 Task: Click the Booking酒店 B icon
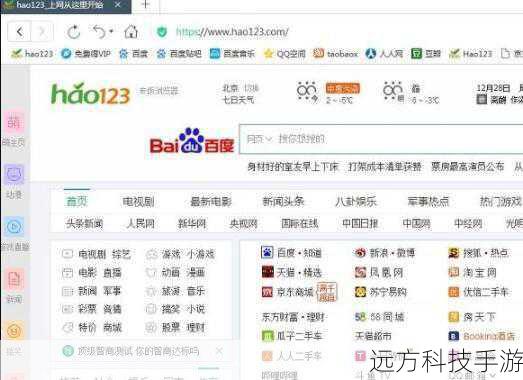454,336
